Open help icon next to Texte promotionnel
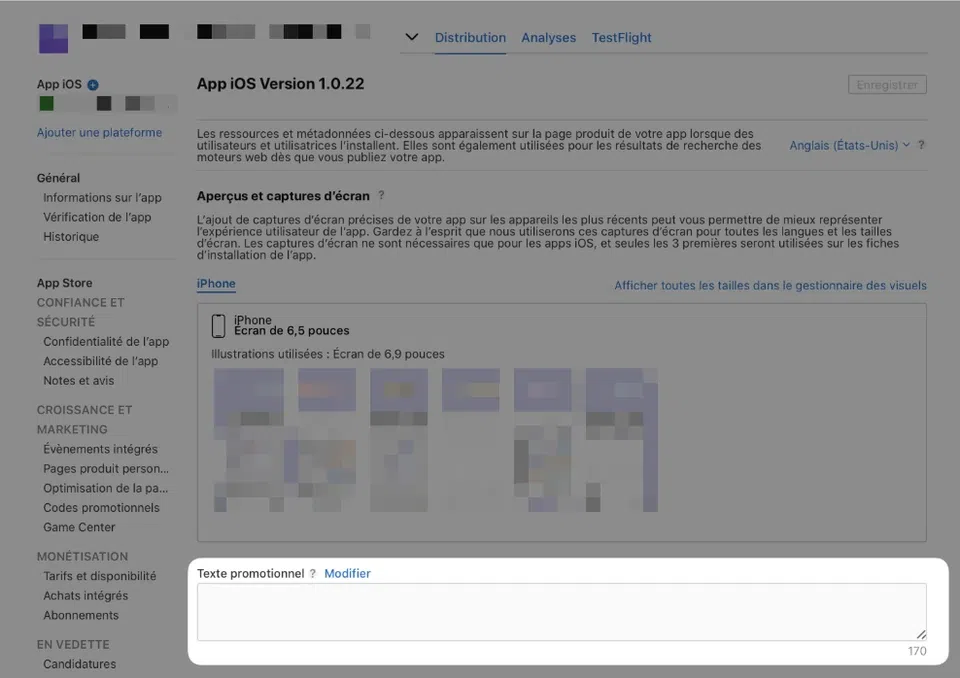This screenshot has height=678, width=960. (312, 573)
